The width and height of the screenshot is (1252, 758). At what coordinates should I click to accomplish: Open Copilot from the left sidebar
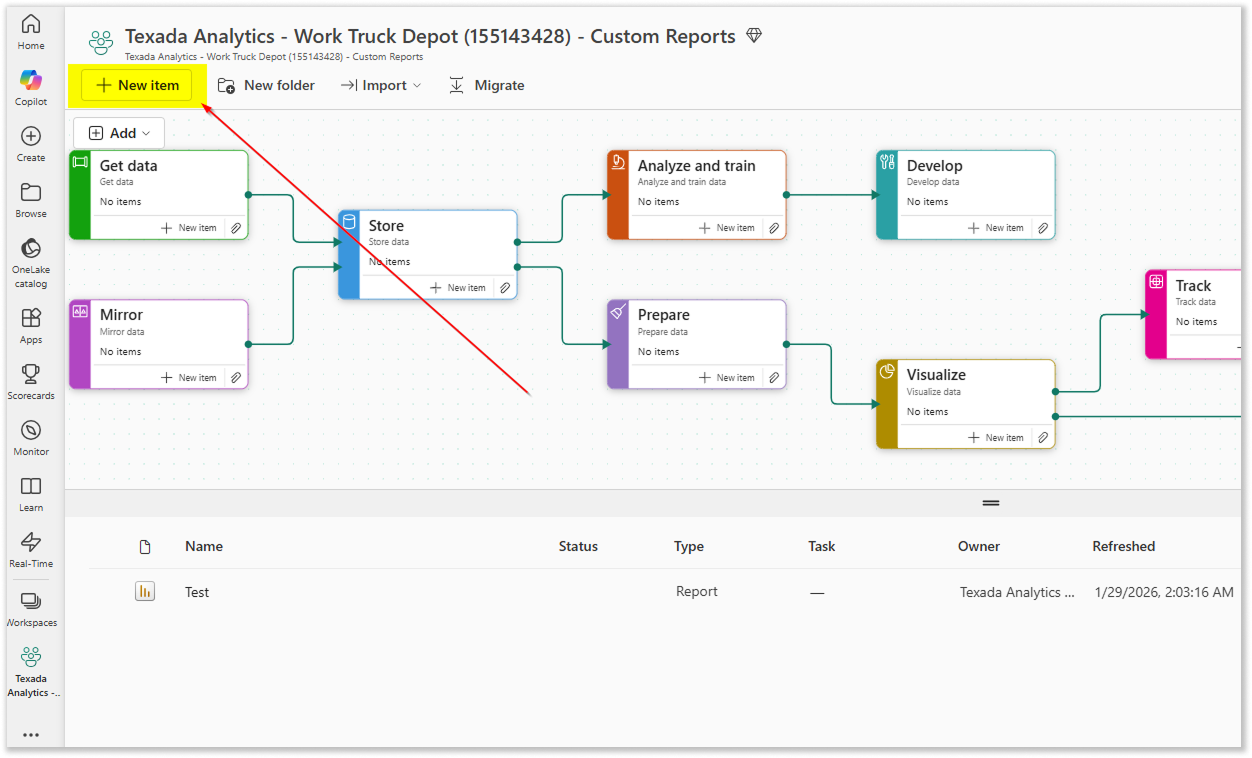[31, 86]
